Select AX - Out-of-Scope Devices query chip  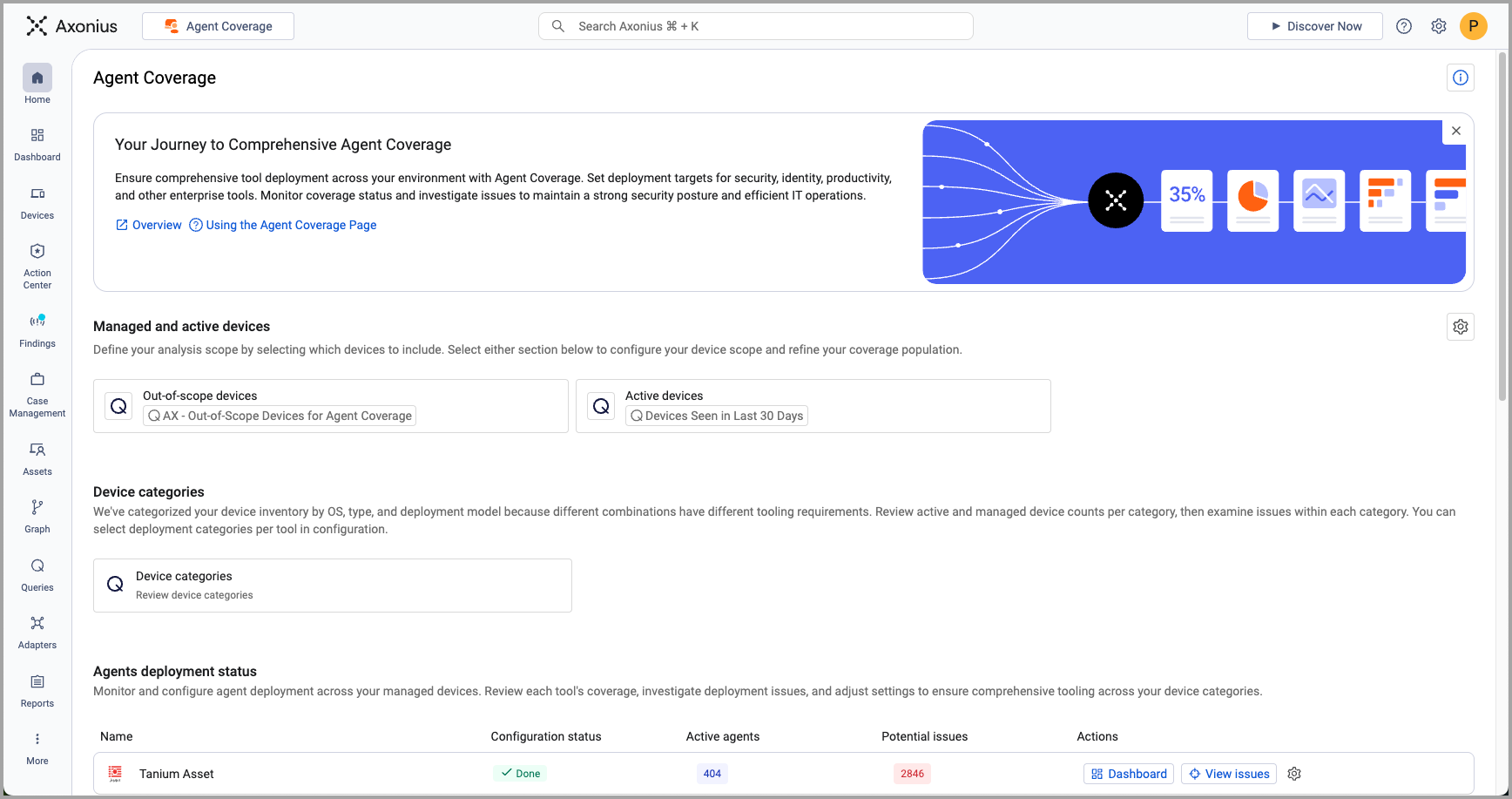point(280,416)
